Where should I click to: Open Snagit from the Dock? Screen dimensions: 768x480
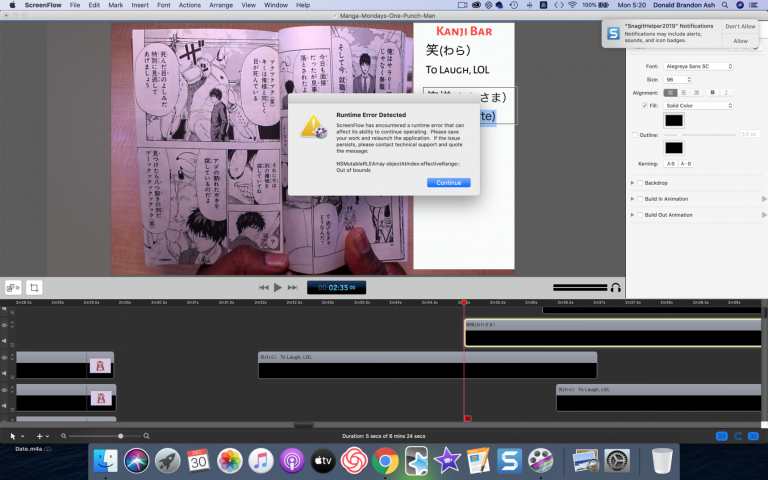click(x=509, y=460)
